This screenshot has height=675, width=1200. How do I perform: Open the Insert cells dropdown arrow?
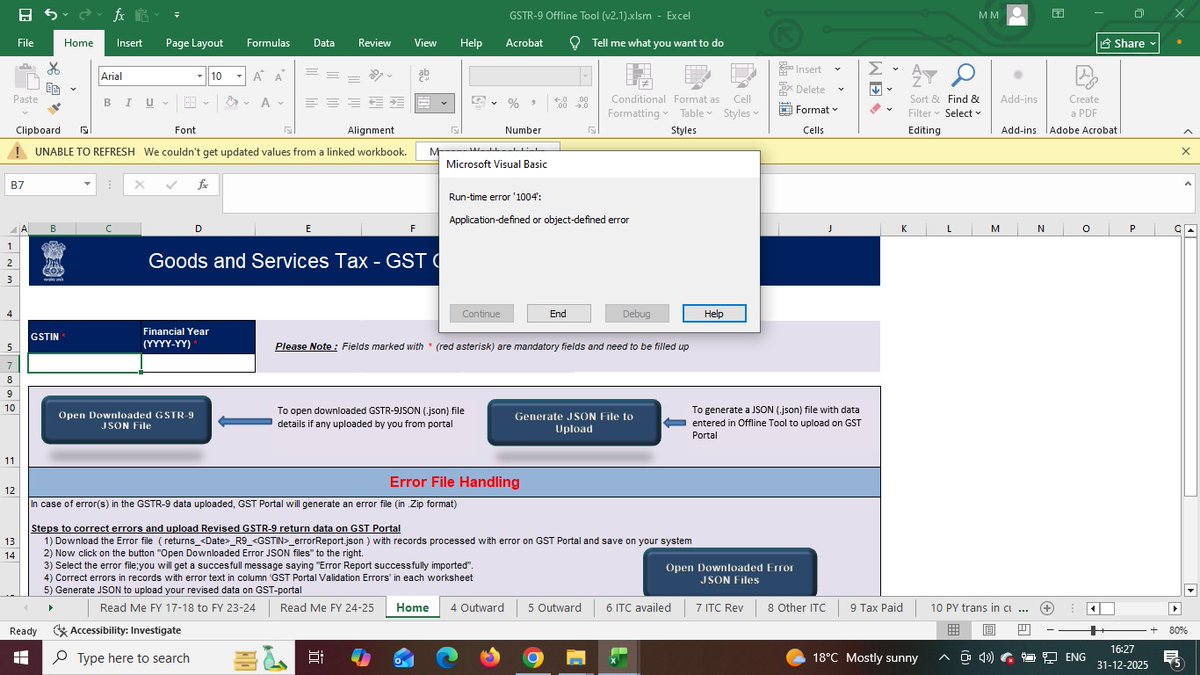(837, 69)
